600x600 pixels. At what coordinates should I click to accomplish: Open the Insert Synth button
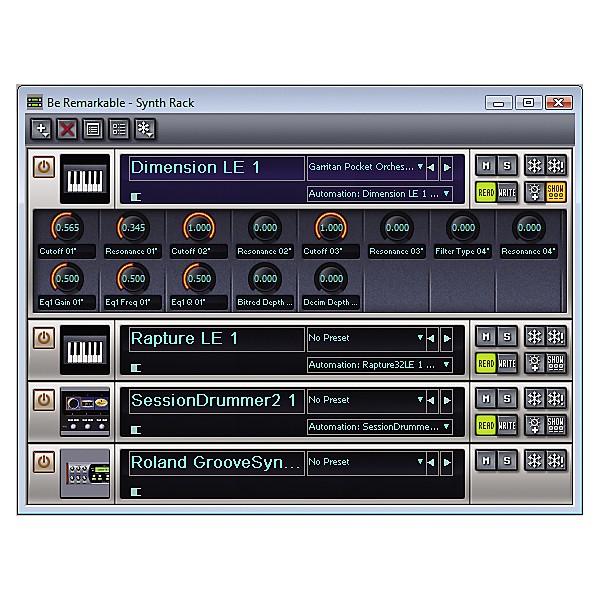(x=41, y=129)
